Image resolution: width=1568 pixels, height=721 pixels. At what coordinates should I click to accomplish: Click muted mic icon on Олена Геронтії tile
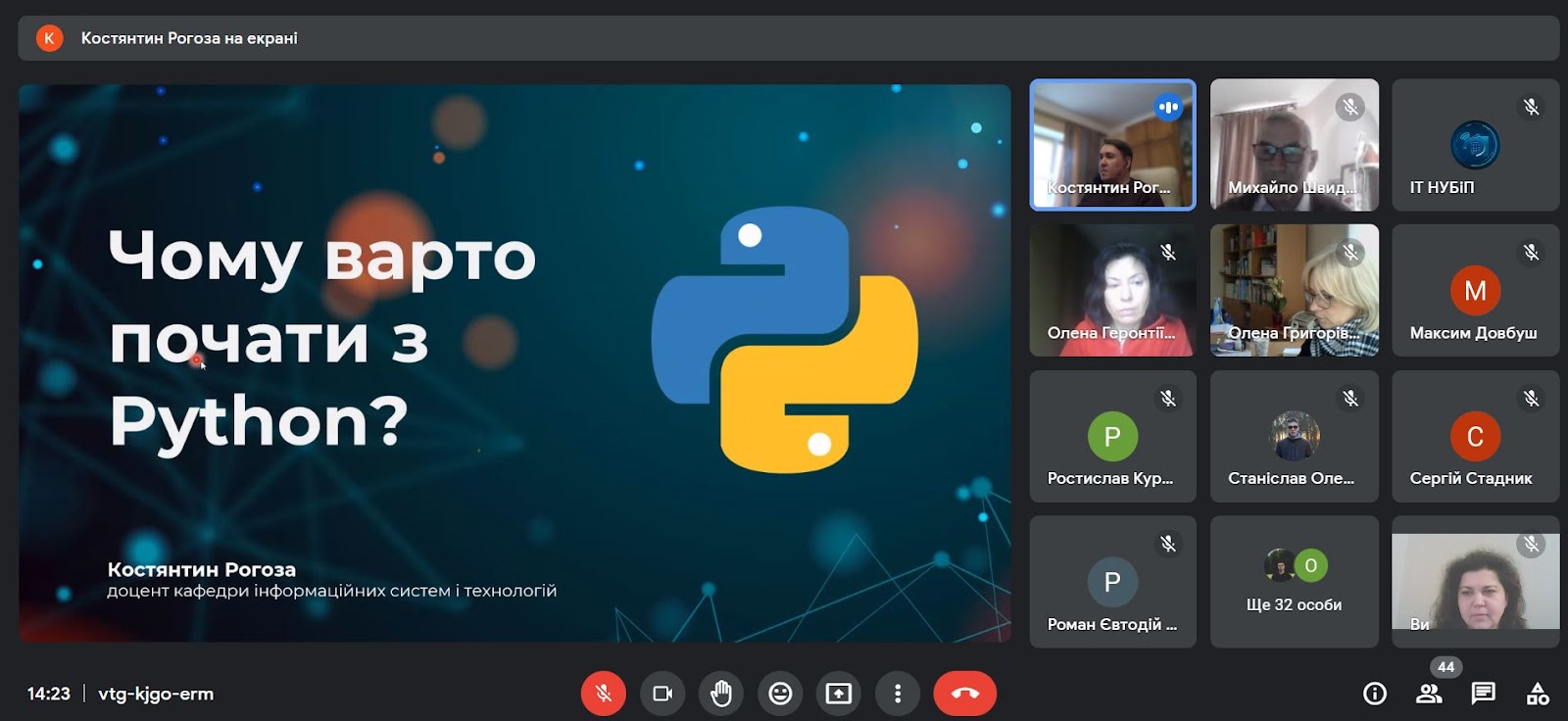pyautogui.click(x=1168, y=253)
